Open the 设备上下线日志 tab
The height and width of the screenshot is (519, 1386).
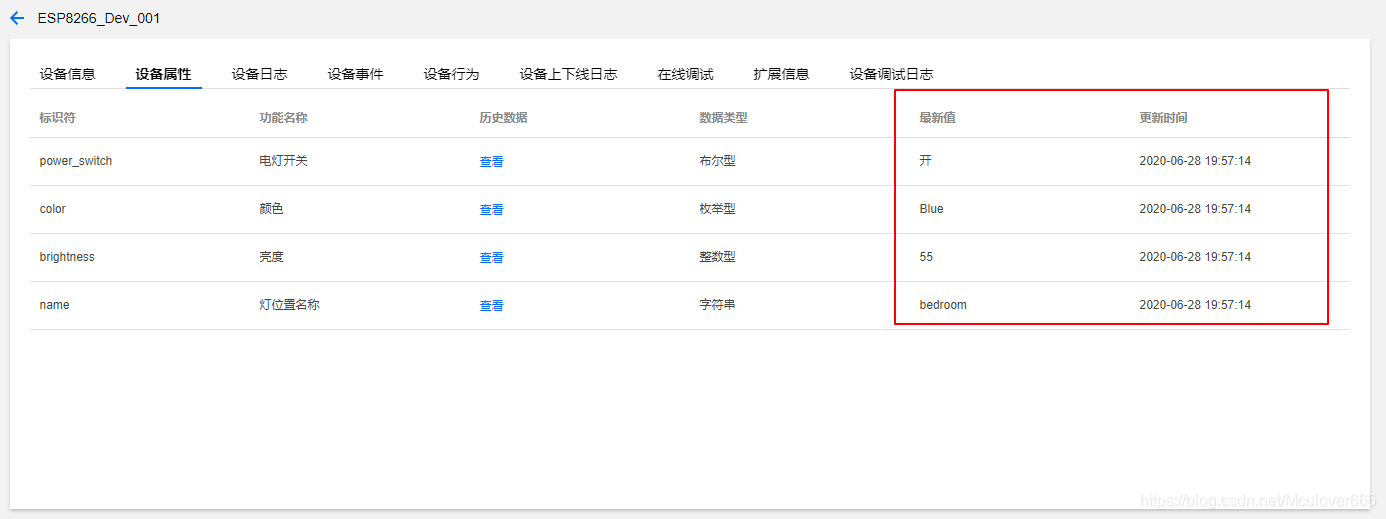568,74
